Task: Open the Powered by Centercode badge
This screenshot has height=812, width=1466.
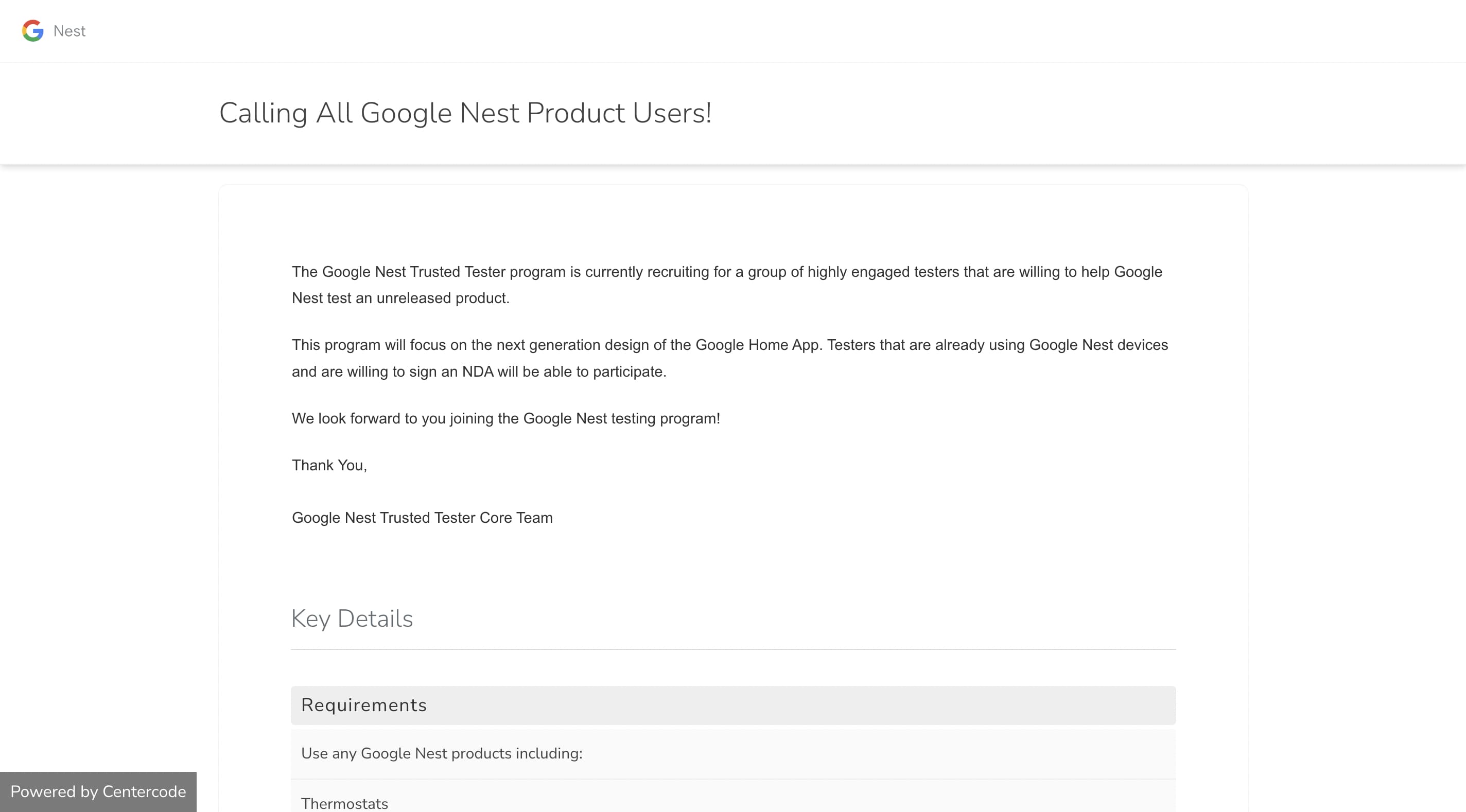Action: [x=98, y=791]
